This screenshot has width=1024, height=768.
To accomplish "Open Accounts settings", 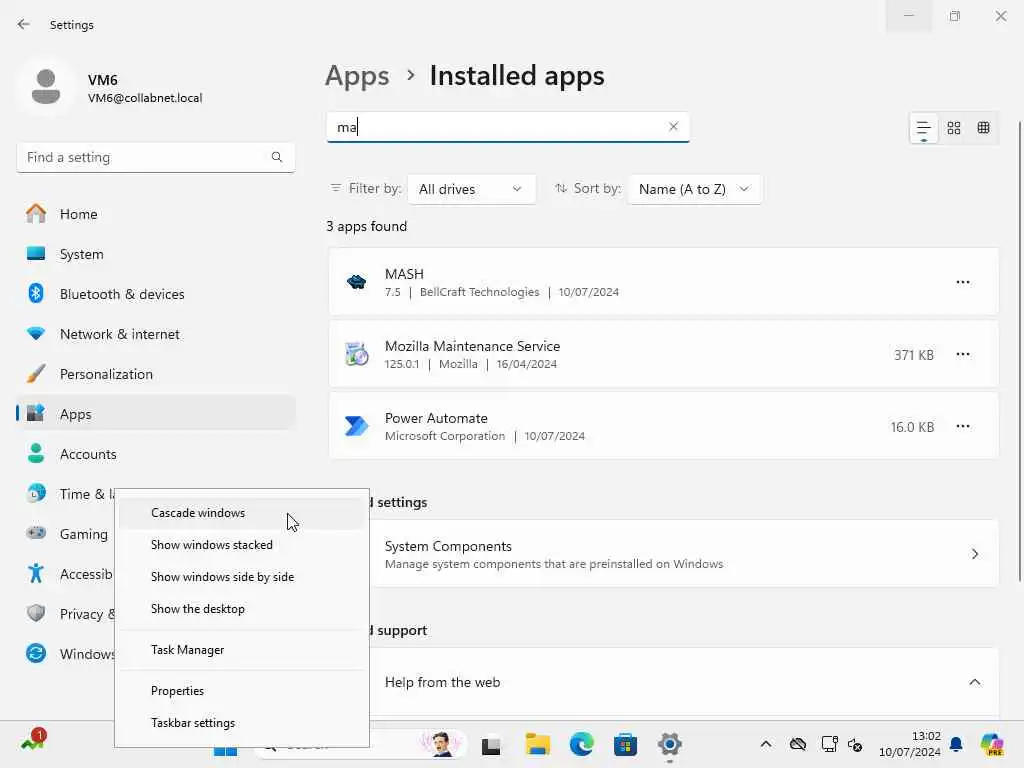I will 156,454.
